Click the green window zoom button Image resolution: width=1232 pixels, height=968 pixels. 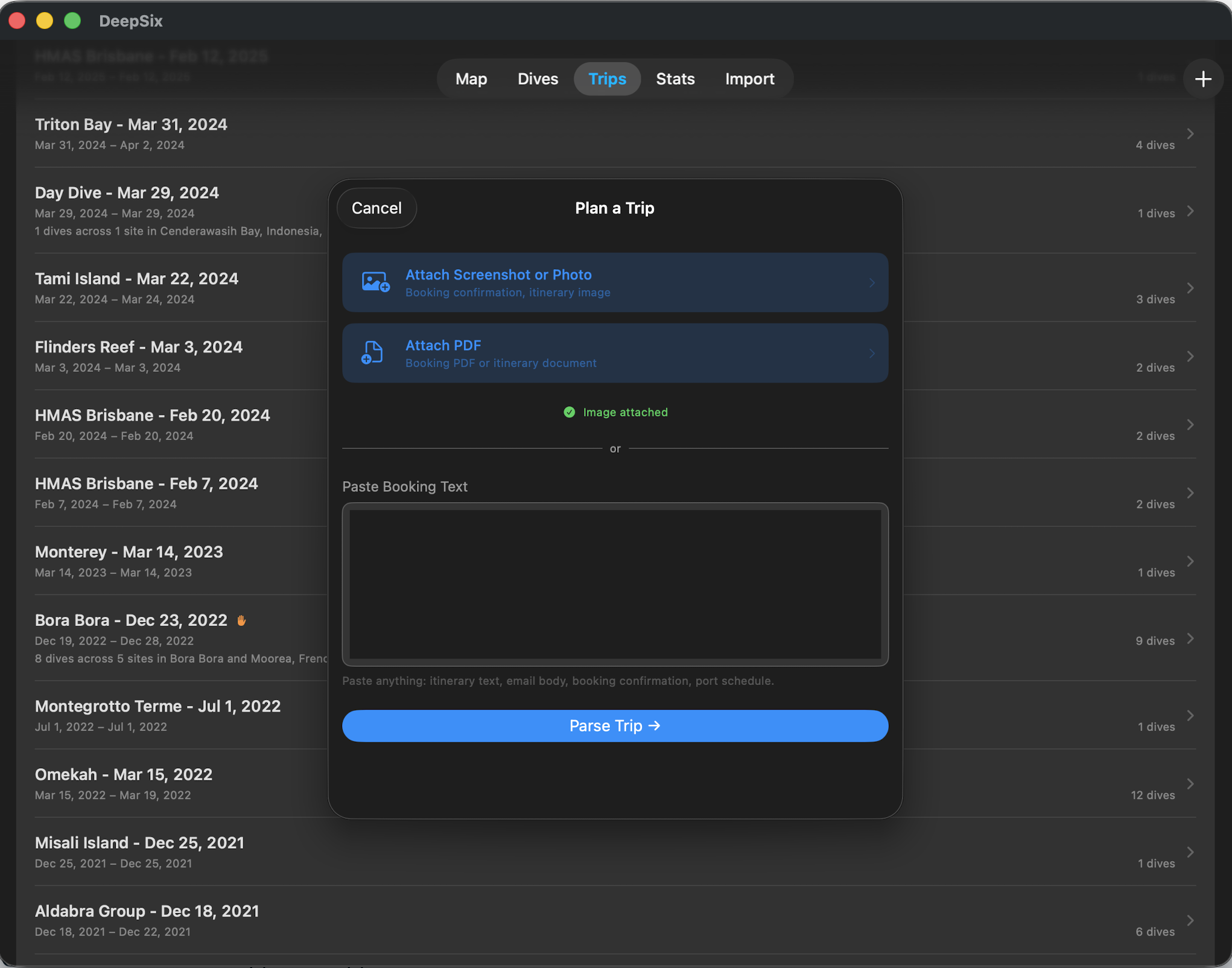[x=72, y=21]
